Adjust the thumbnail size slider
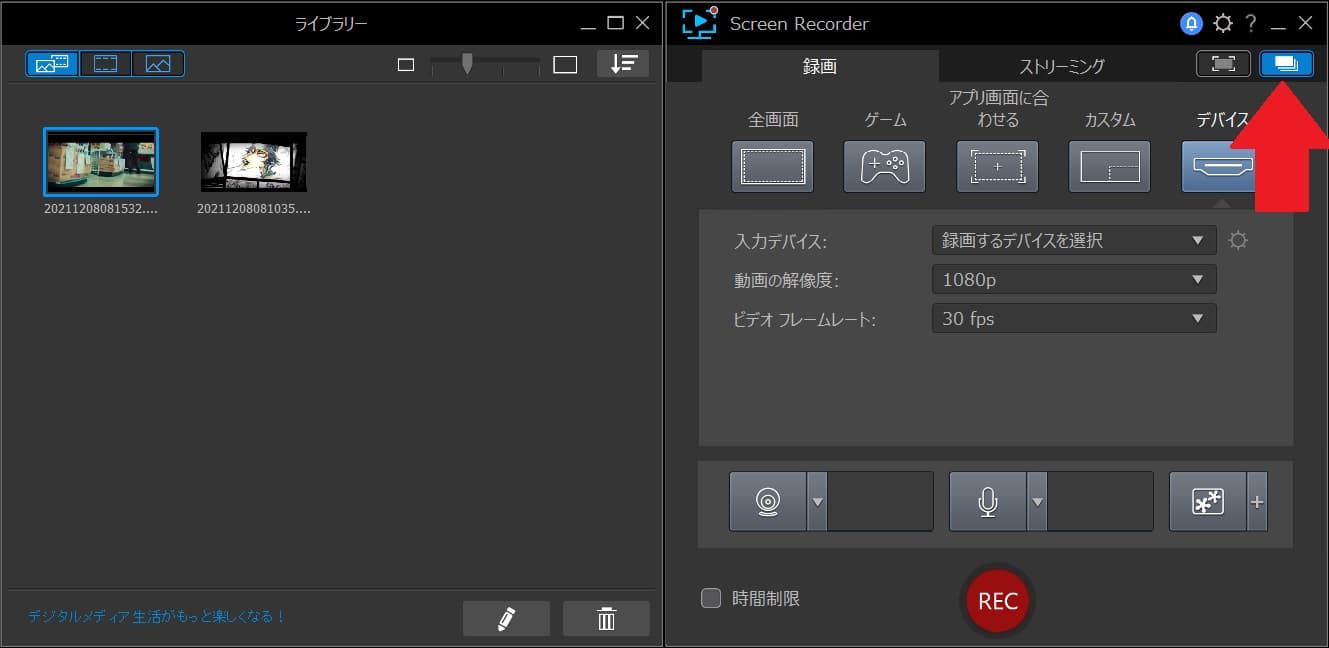Screen dimensions: 1329x648 click(x=468, y=62)
